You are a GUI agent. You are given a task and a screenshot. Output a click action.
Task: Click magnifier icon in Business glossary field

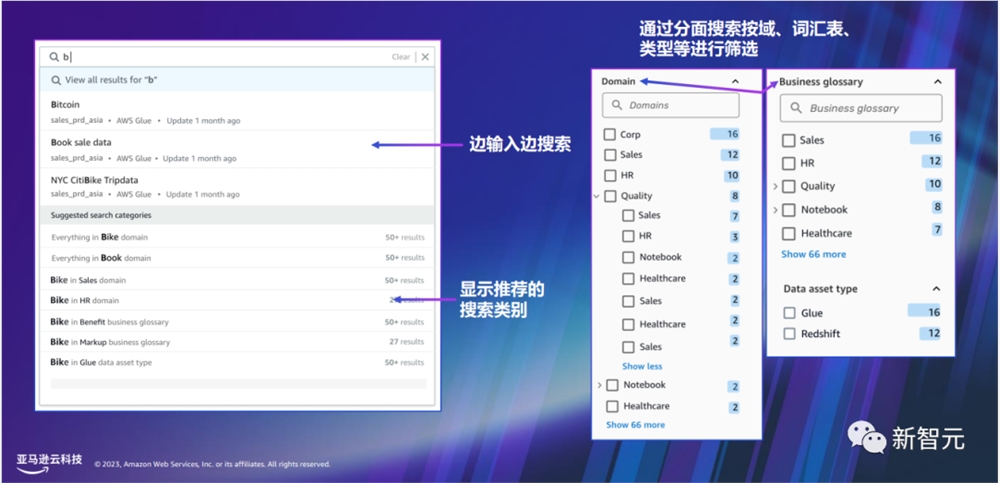796,108
